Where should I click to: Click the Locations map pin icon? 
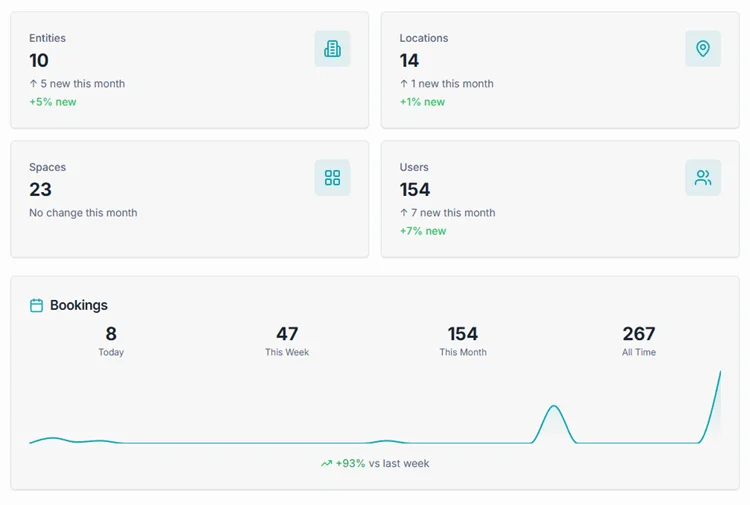point(702,49)
